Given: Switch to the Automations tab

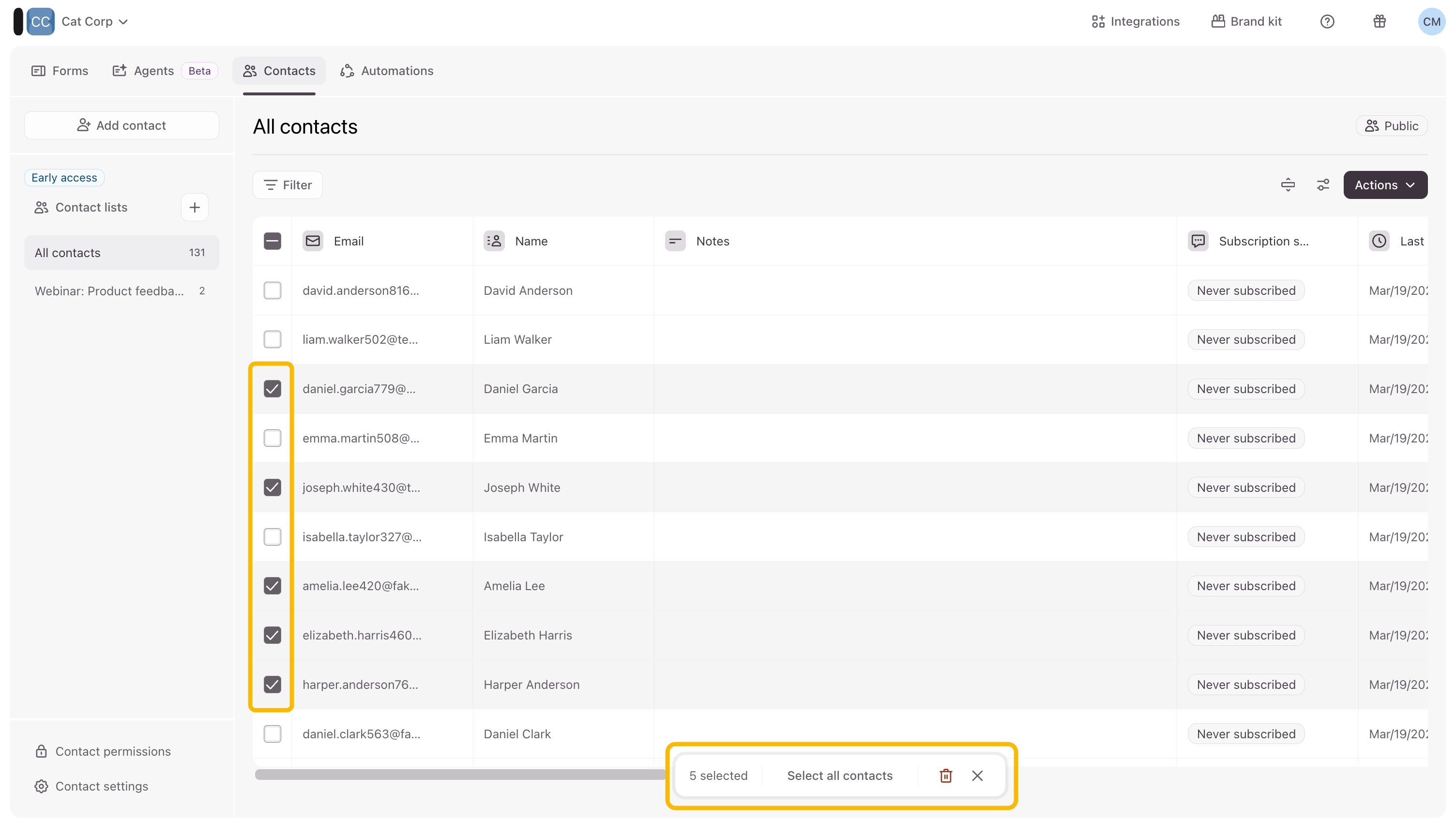Looking at the screenshot, I should pos(387,71).
